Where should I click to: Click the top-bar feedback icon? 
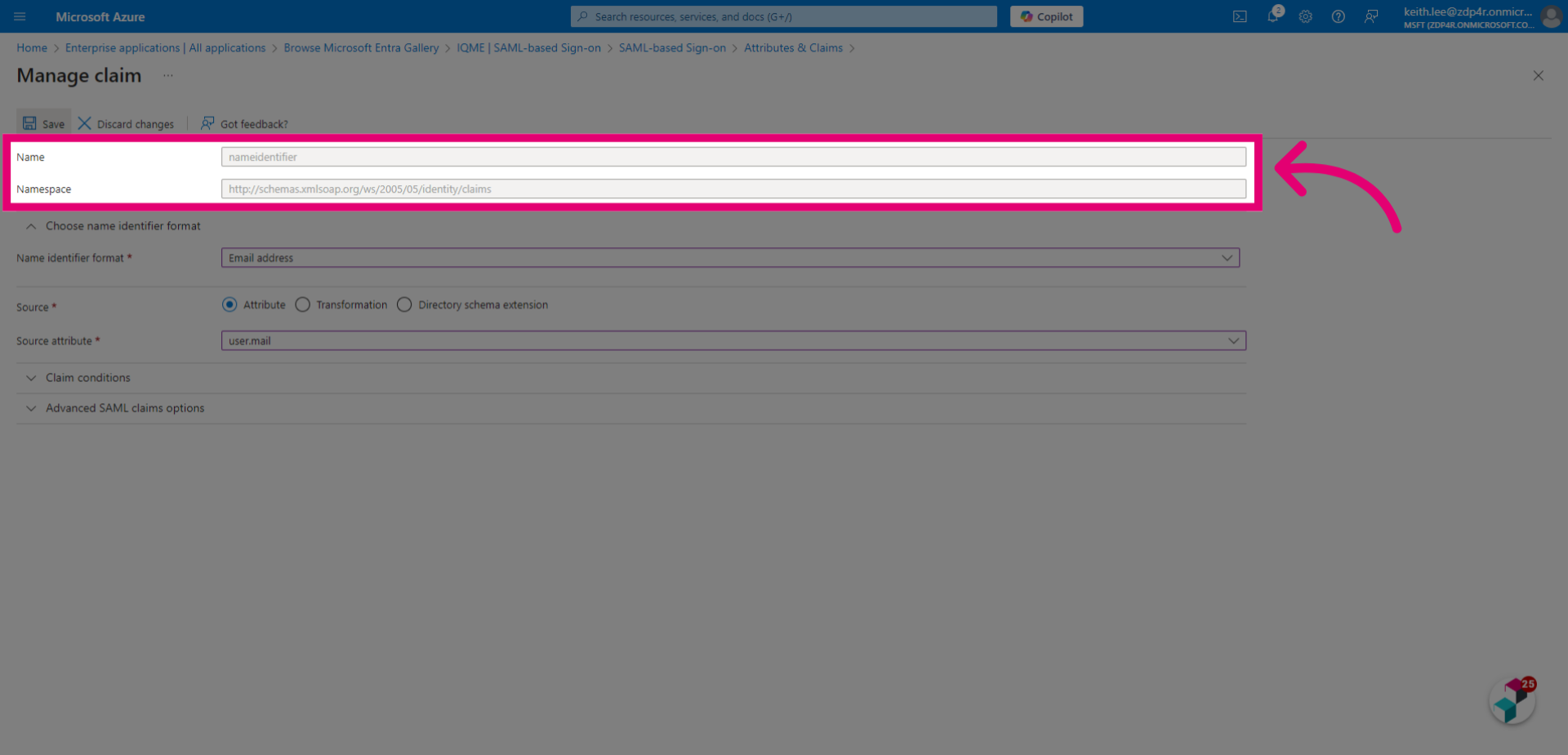[x=1371, y=16]
